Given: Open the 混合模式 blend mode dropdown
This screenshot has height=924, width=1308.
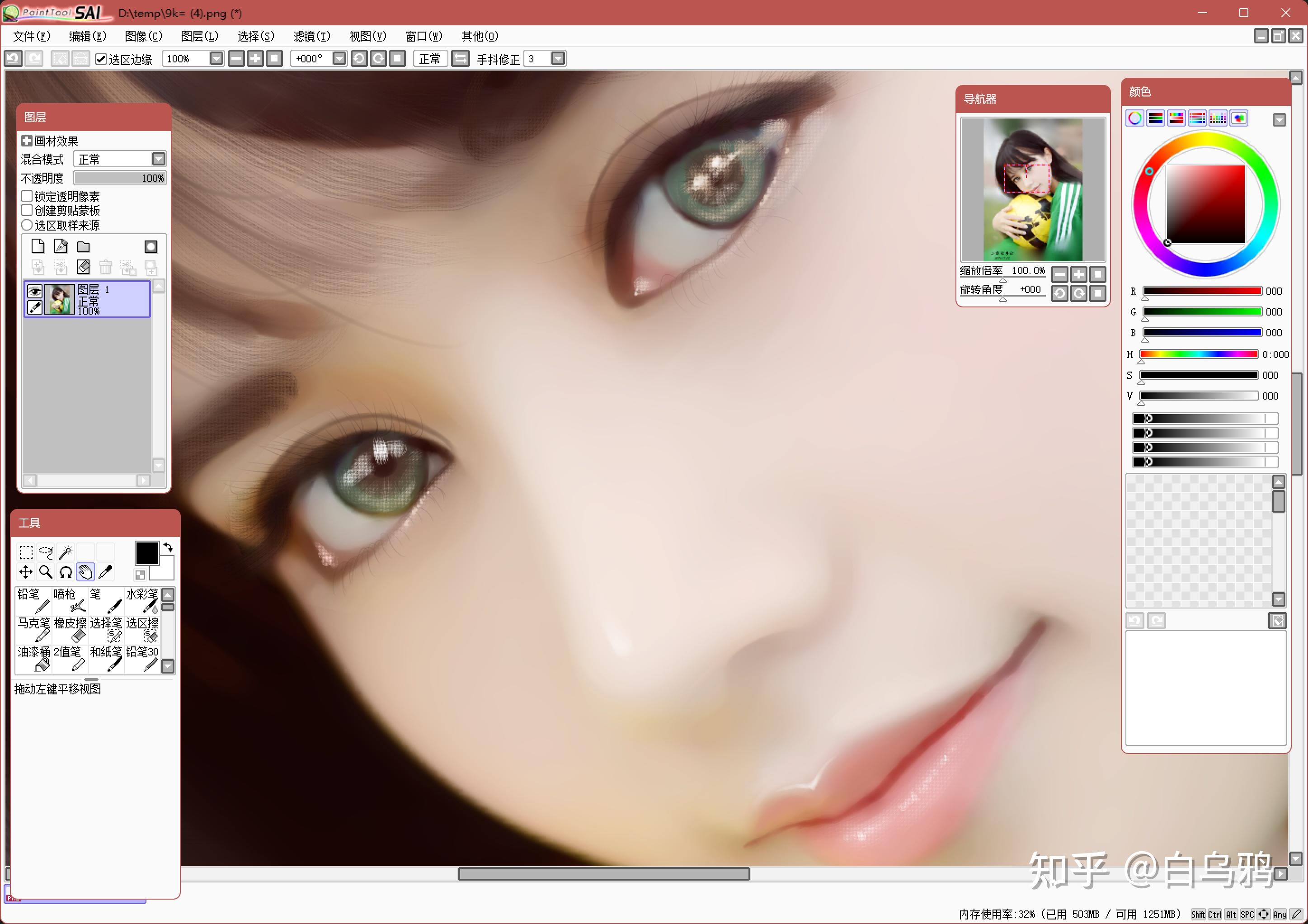Looking at the screenshot, I should [158, 158].
